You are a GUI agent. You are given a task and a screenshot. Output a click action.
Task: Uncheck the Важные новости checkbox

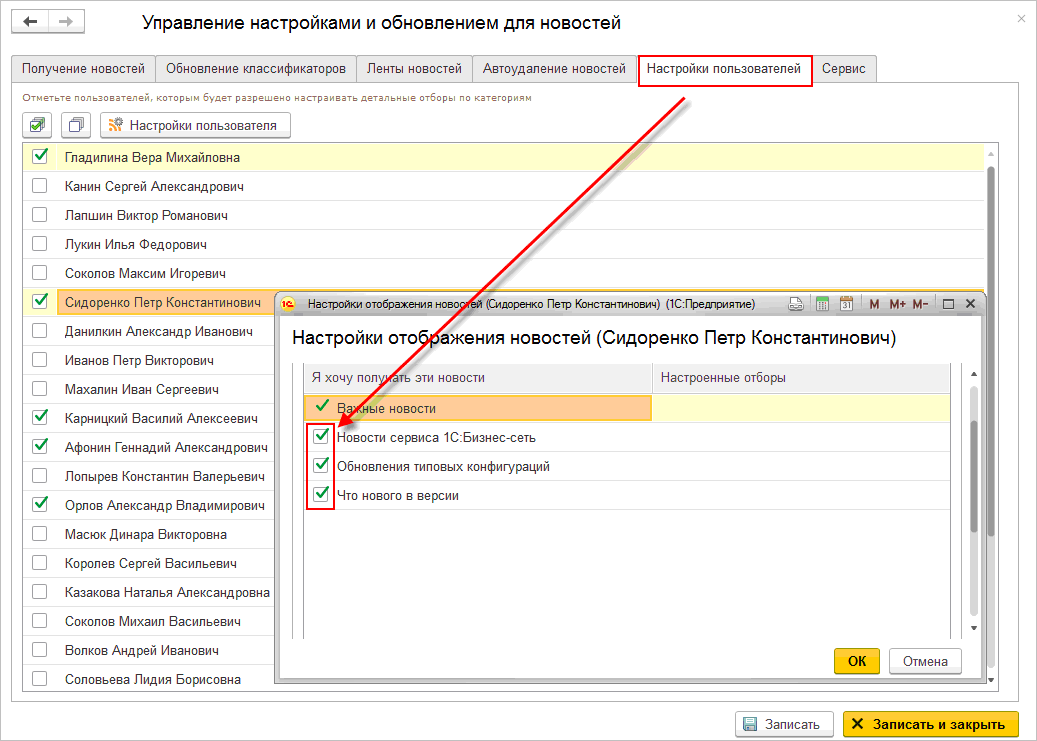click(x=320, y=407)
